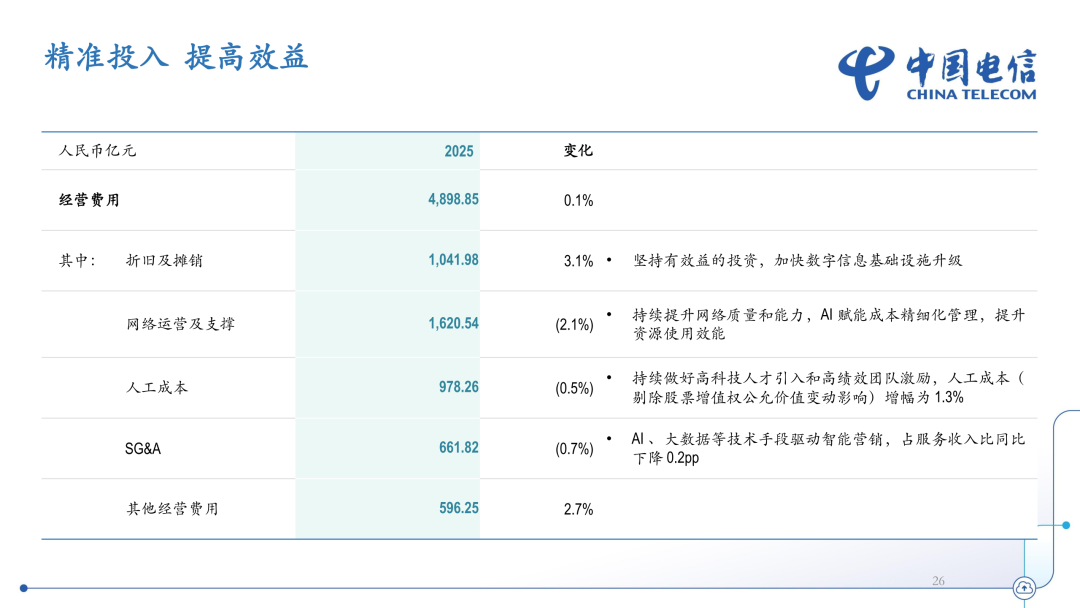Click page number 26
The image size is (1080, 608).
pyautogui.click(x=938, y=580)
